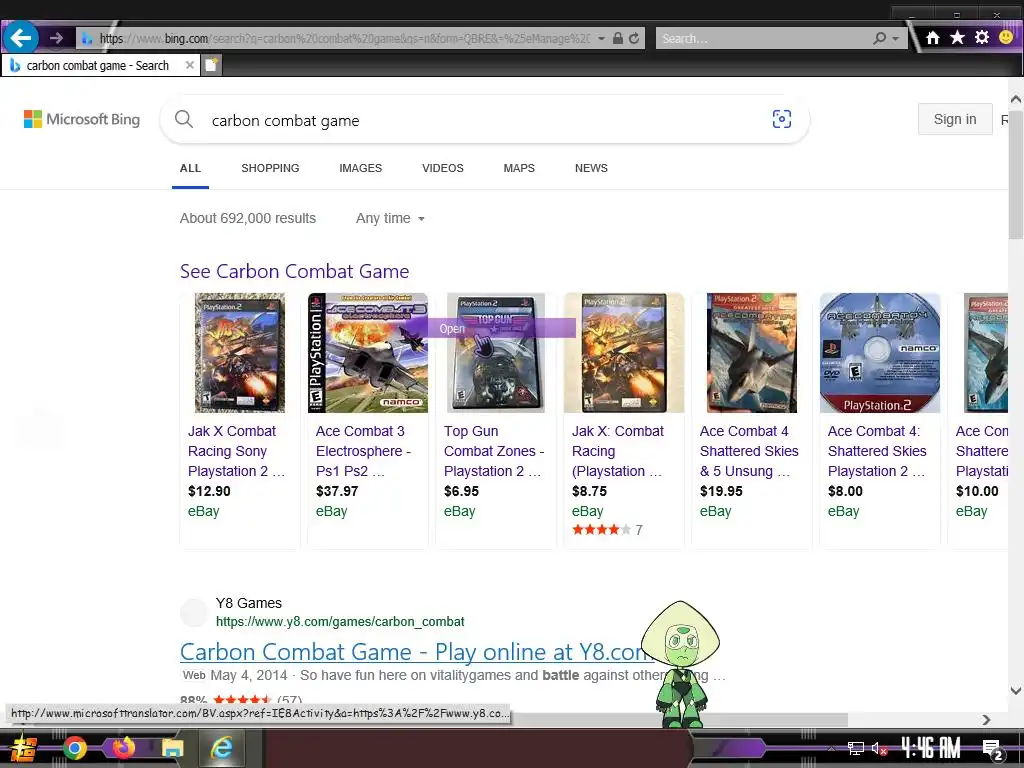This screenshot has width=1024, height=768.
Task: Switch to the VIDEOS results tab
Action: (x=443, y=168)
